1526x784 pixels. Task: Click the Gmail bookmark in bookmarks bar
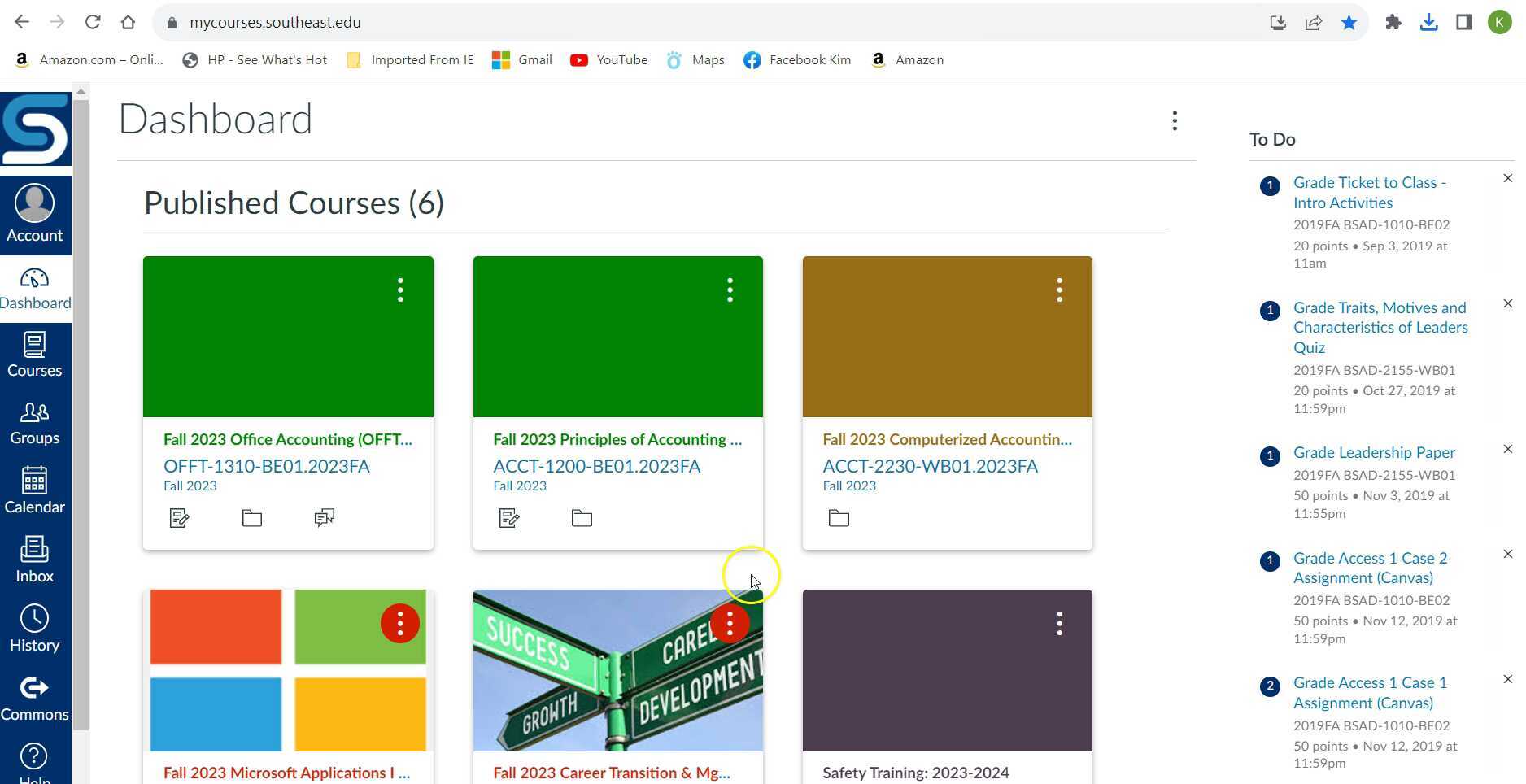523,60
